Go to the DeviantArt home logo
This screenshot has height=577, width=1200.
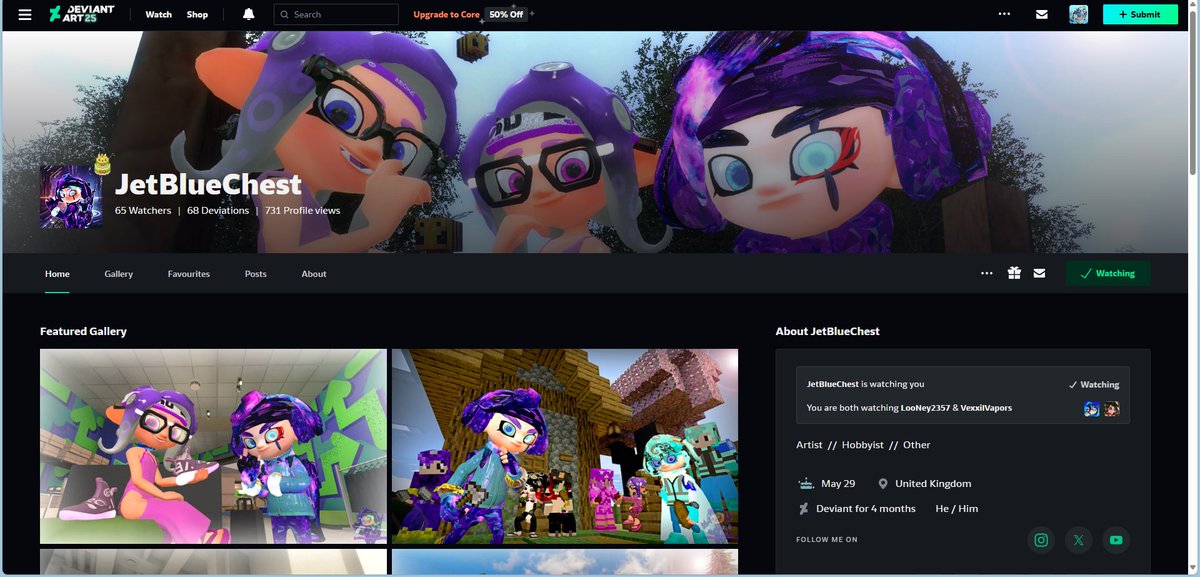coord(82,15)
